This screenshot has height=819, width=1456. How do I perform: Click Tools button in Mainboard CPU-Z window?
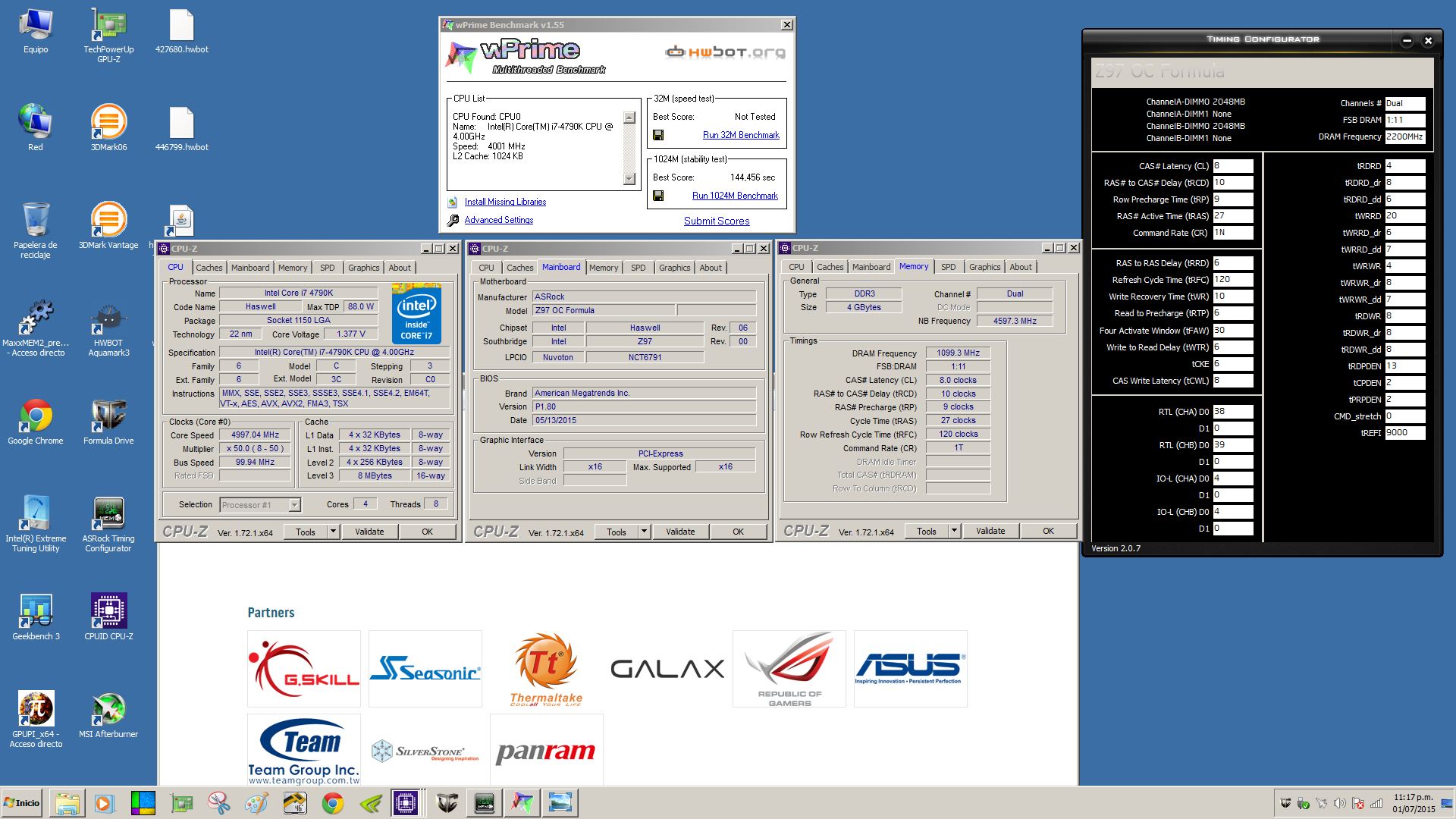point(617,532)
